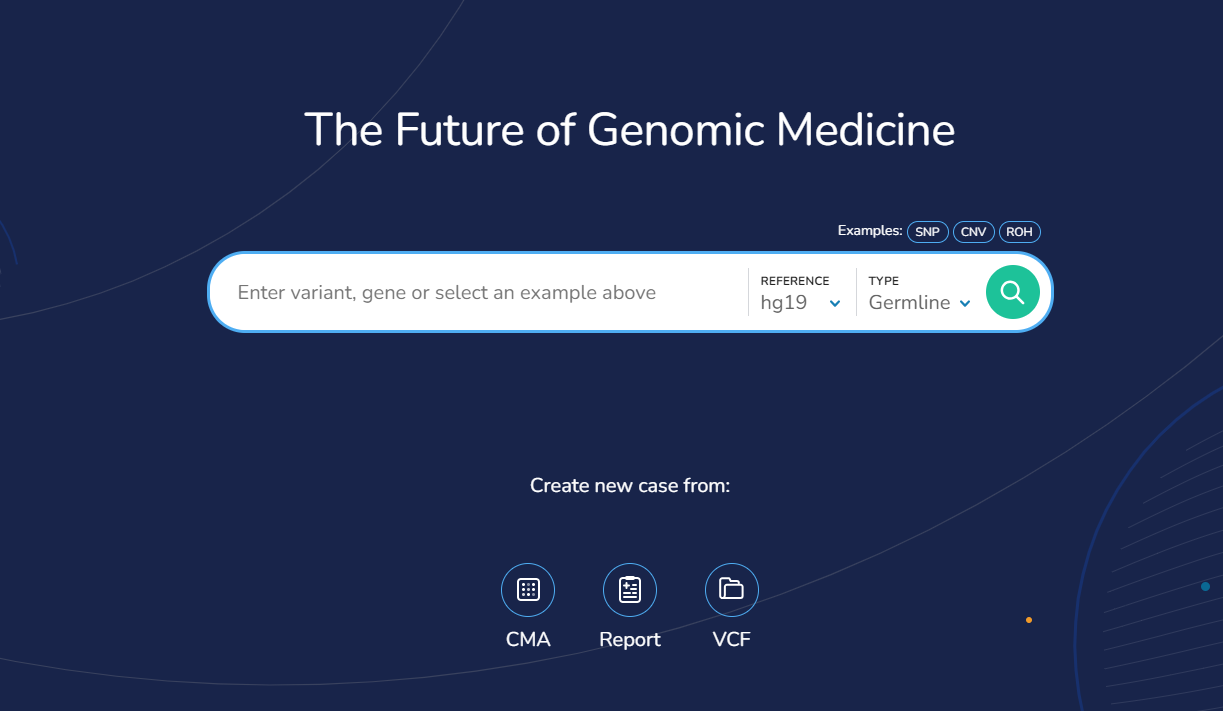Choose the ROH example pill
Viewport: 1223px width, 711px height.
(1019, 232)
